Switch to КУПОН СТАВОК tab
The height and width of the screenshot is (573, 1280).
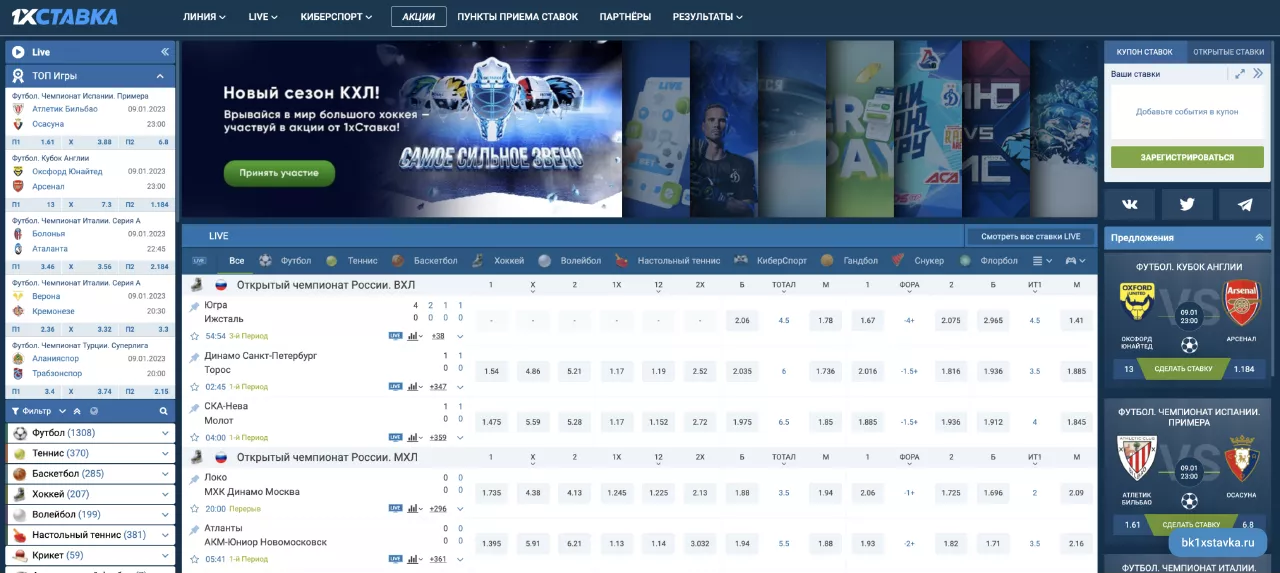click(1145, 52)
